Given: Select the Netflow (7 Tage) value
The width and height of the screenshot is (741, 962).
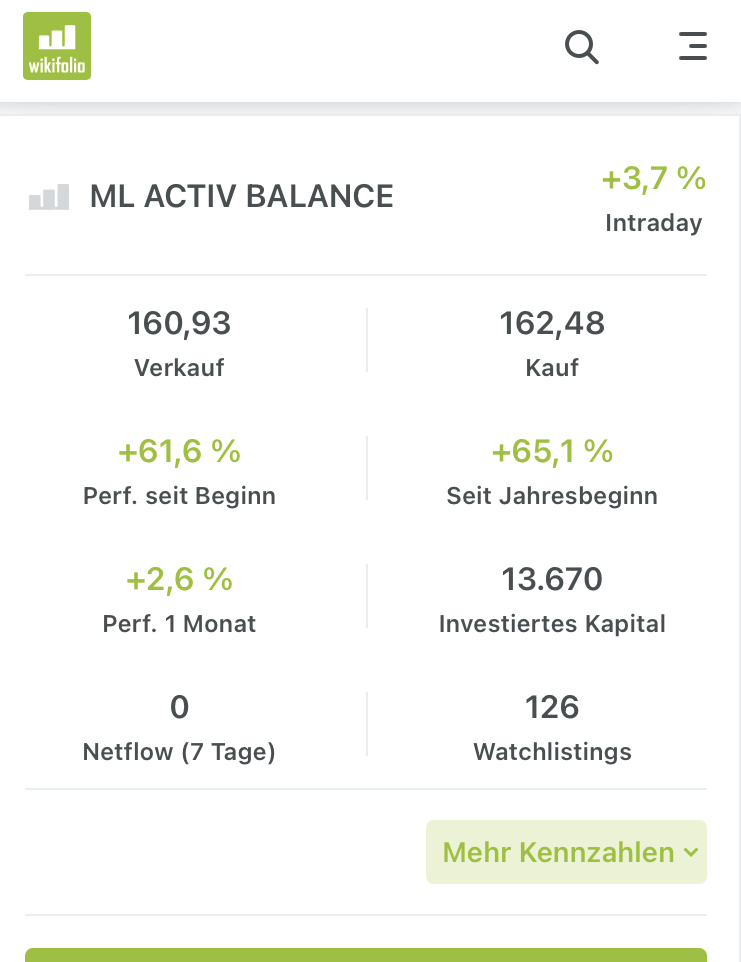Looking at the screenshot, I should click(x=179, y=708).
